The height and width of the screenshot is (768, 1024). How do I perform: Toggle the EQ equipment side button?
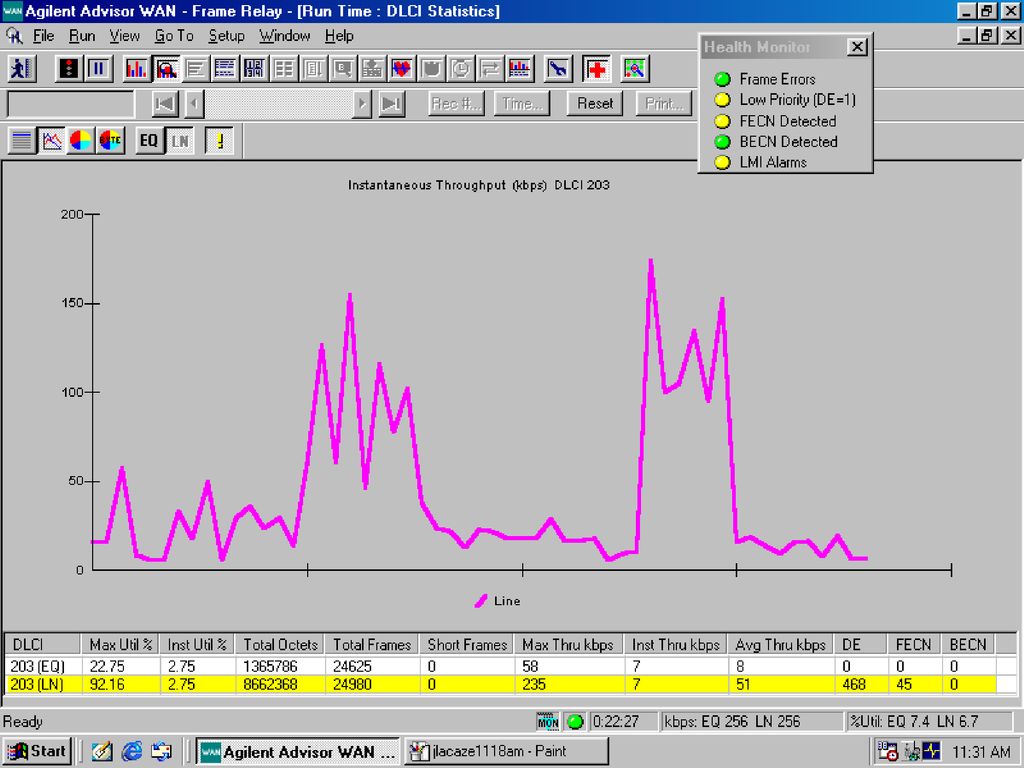tap(149, 140)
